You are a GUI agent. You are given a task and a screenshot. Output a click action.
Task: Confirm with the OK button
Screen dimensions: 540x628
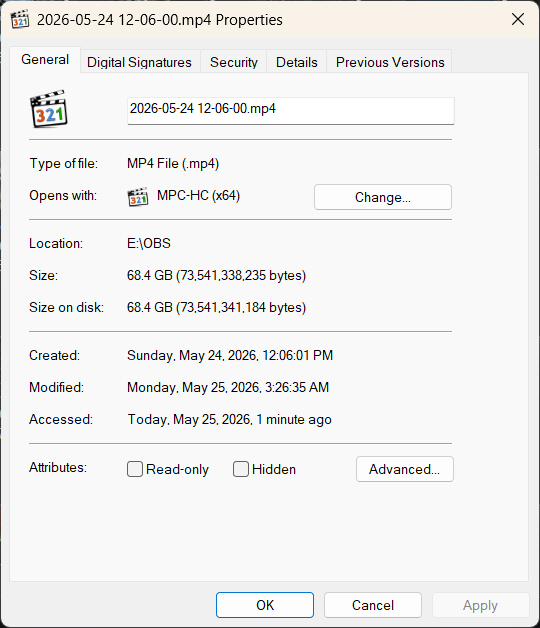265,605
